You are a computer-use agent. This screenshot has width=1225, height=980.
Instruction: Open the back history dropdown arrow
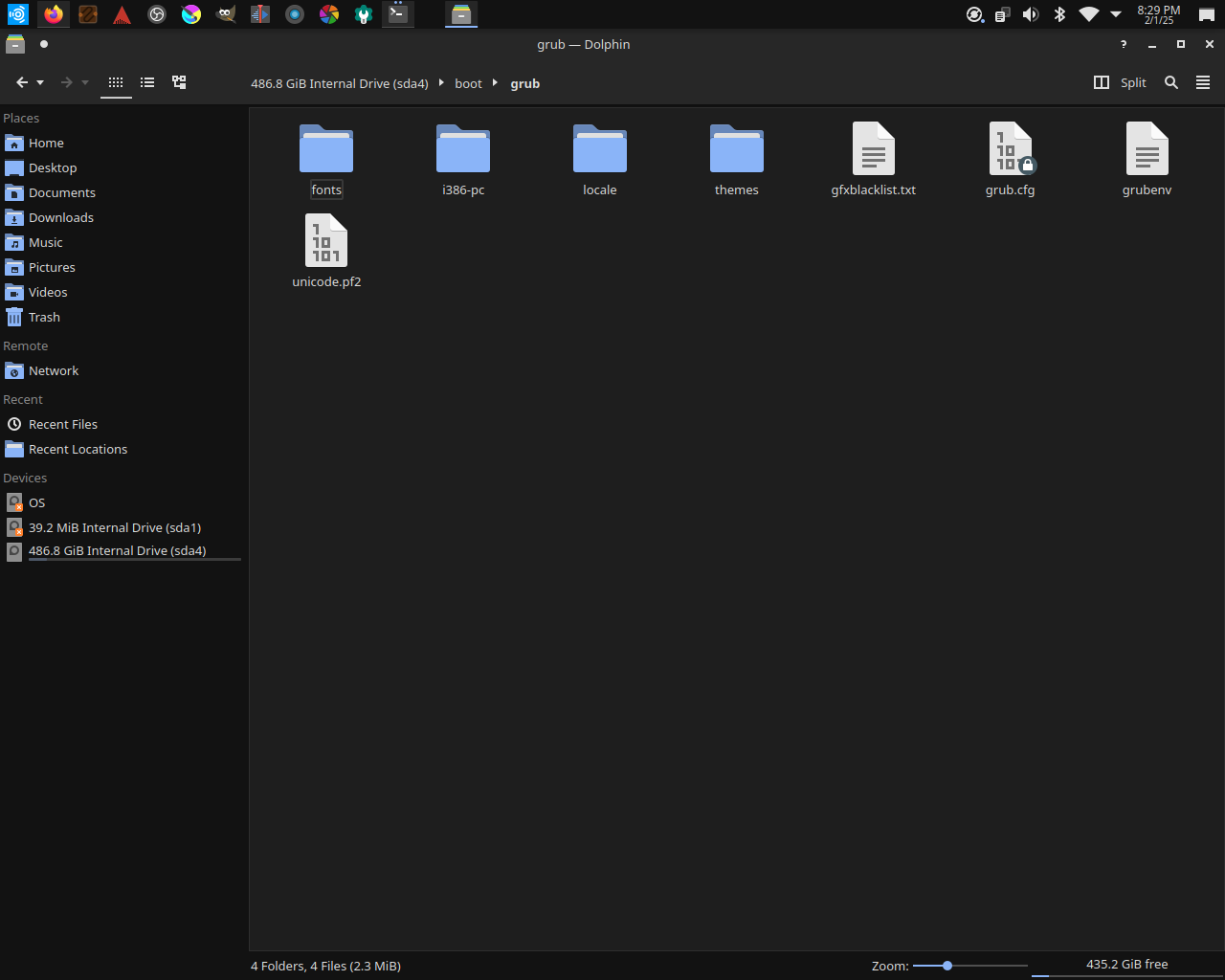tap(40, 83)
